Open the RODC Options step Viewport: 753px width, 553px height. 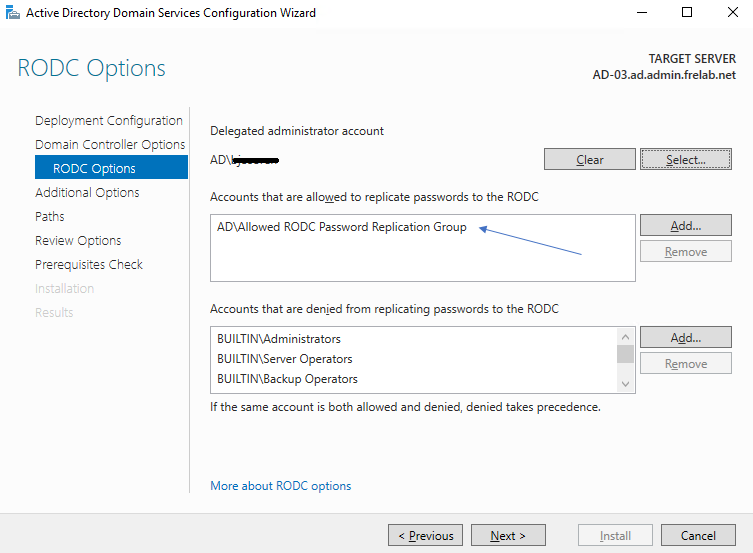pos(94,169)
